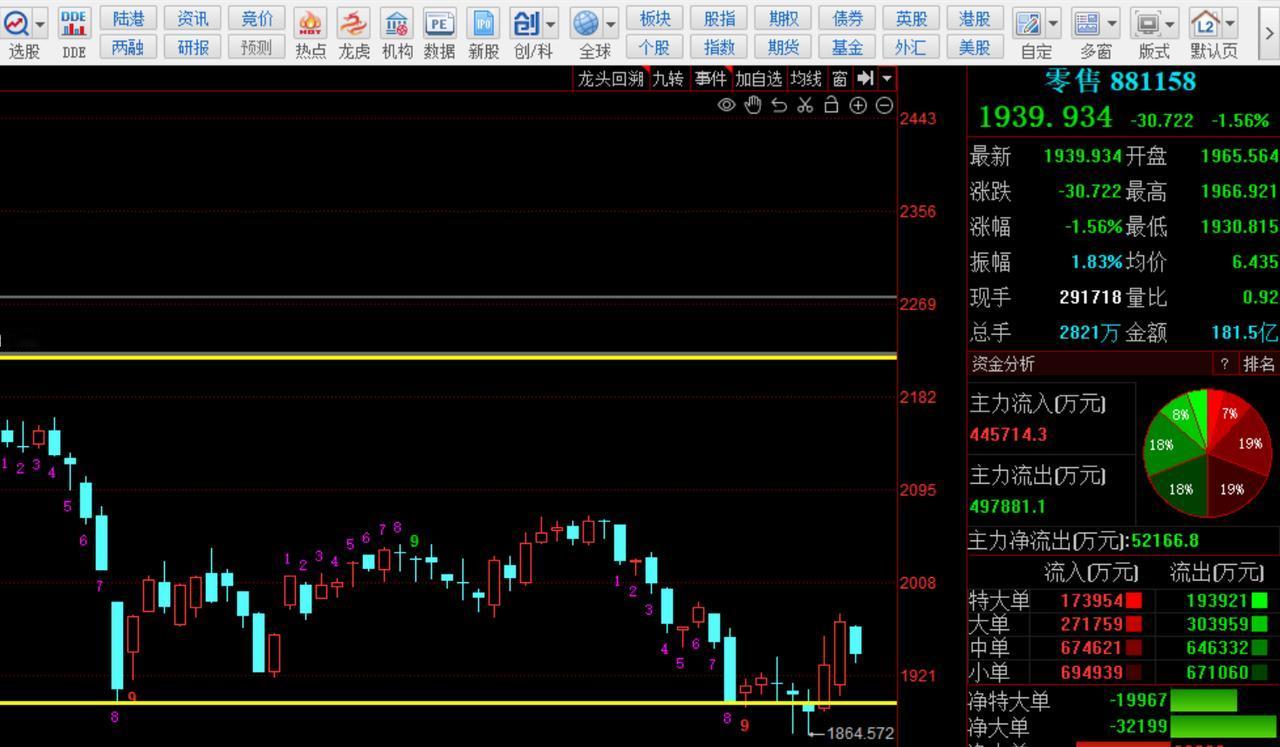Viewport: 1280px width, 747px height.
Task: Click the 陆港 button
Action: [129, 19]
